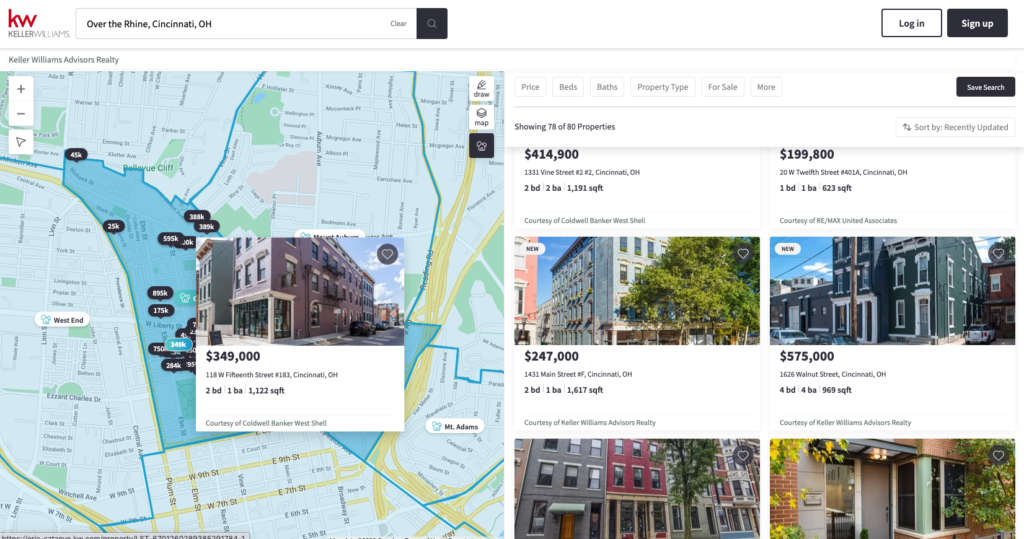Open the Price filter dropdown
The width and height of the screenshot is (1024, 539).
[530, 87]
